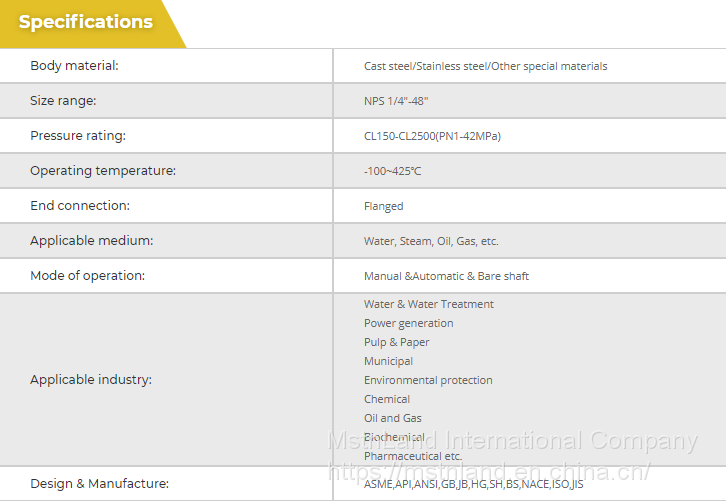The height and width of the screenshot is (501, 726).
Task: Click the Oil and Gas industry entry
Action: pyautogui.click(x=392, y=418)
